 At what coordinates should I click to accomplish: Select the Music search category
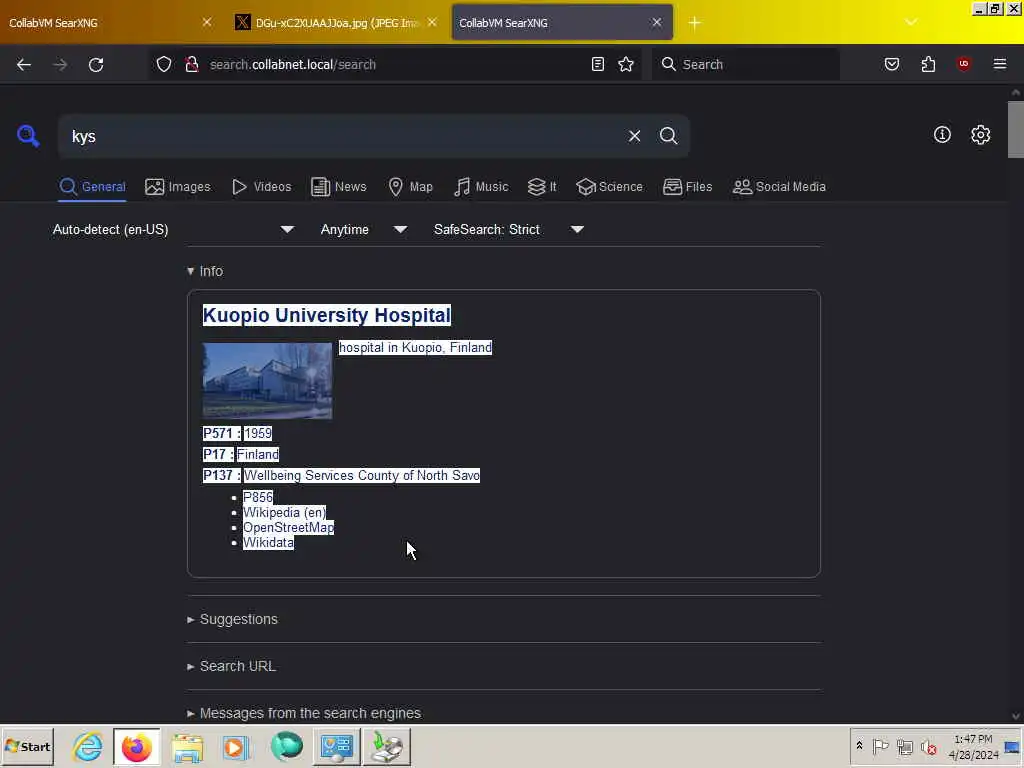[481, 187]
